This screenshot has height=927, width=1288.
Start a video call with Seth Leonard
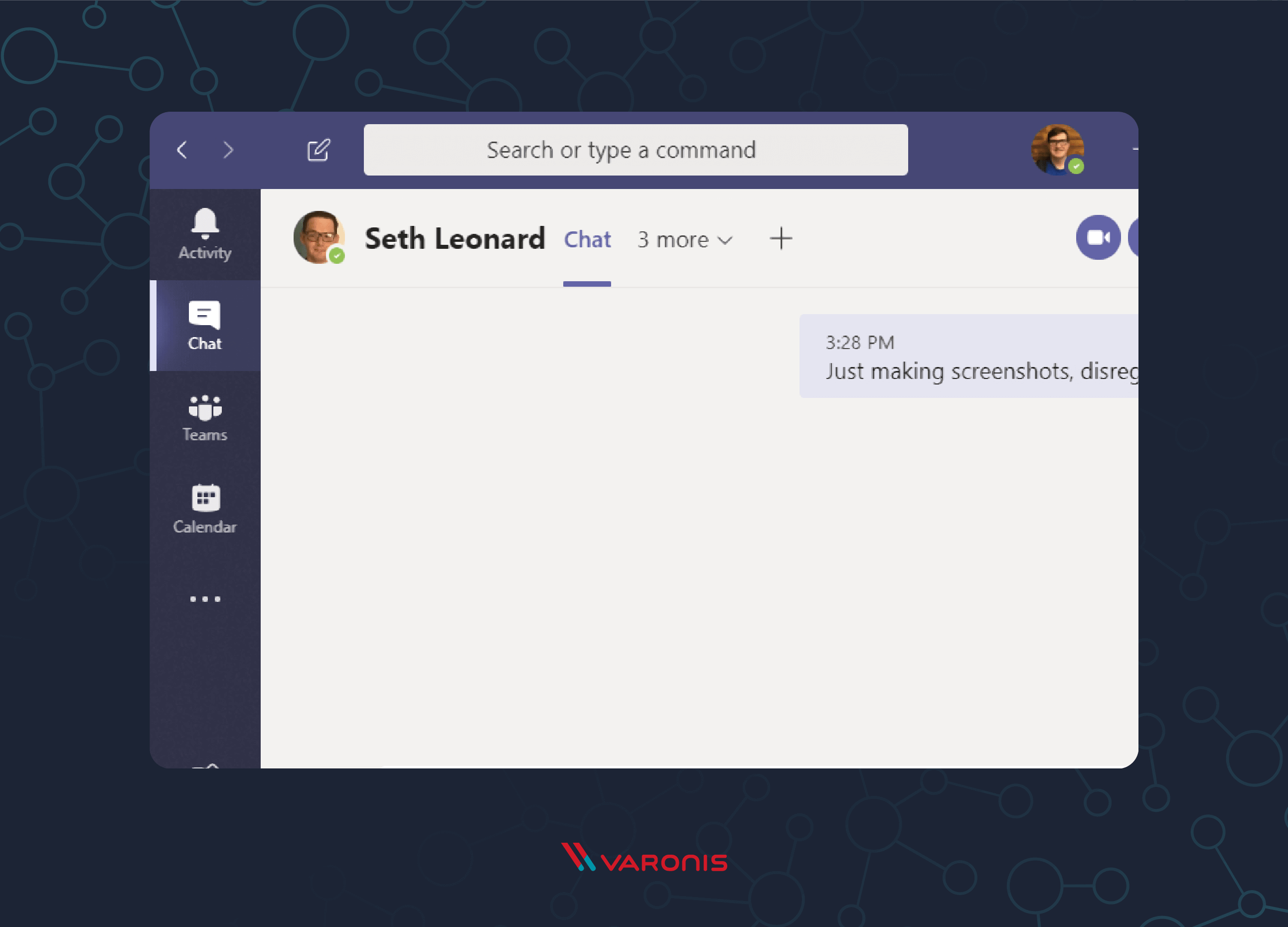point(1096,237)
